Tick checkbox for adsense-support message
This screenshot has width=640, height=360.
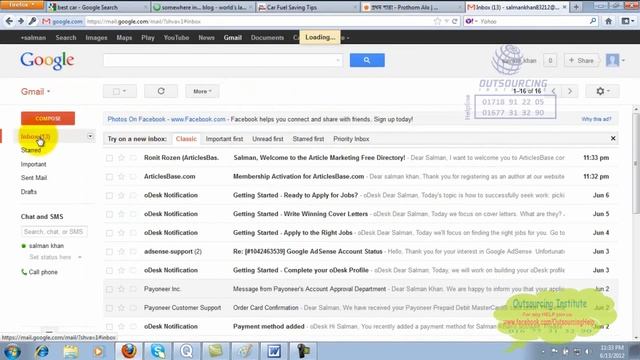tap(109, 252)
